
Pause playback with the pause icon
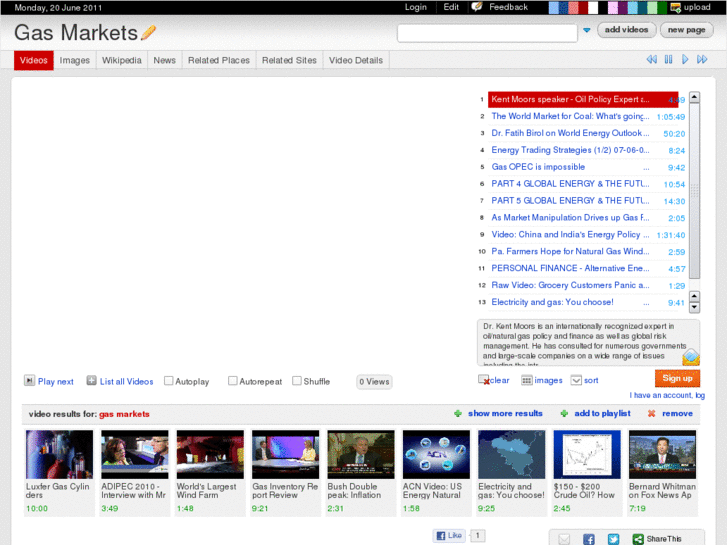pyautogui.click(x=668, y=59)
